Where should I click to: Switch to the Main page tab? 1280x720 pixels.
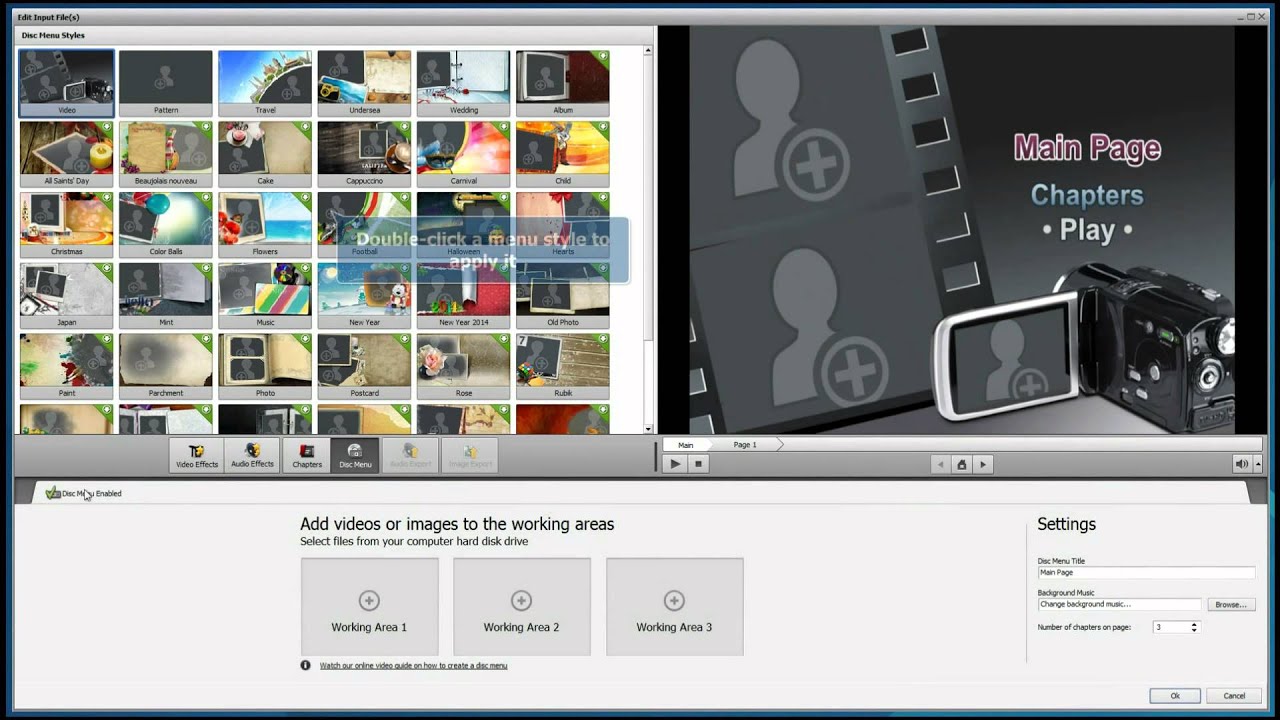686,445
